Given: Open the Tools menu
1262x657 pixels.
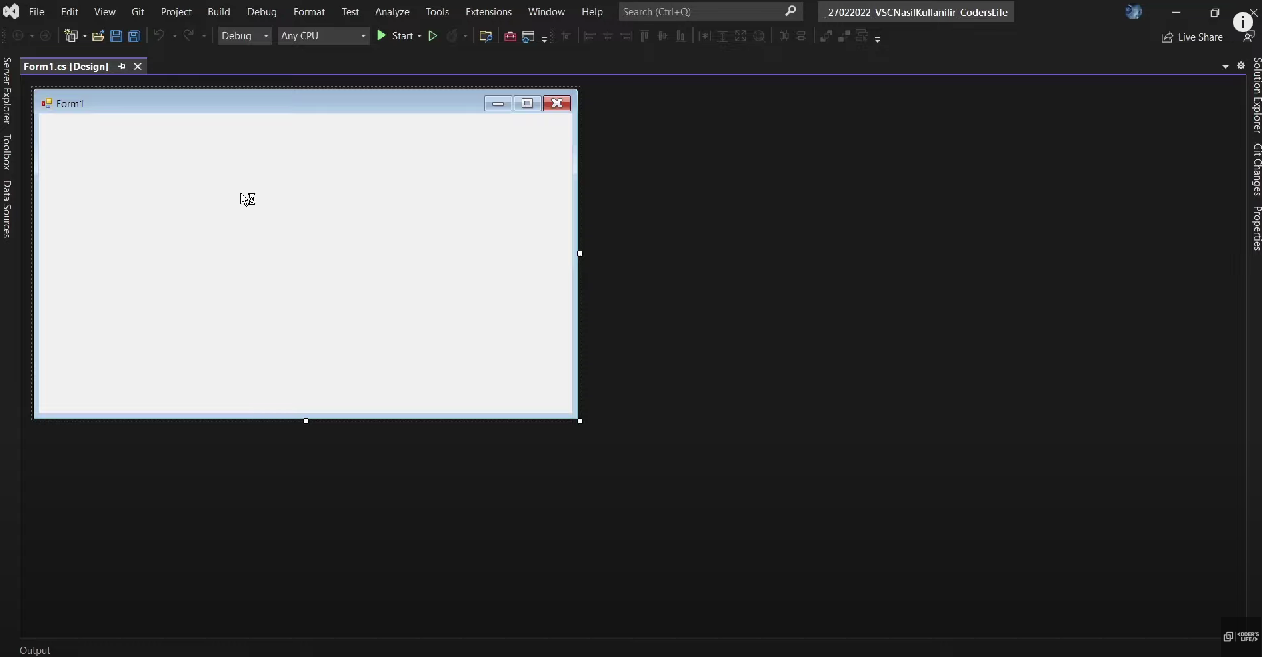Looking at the screenshot, I should [x=437, y=12].
